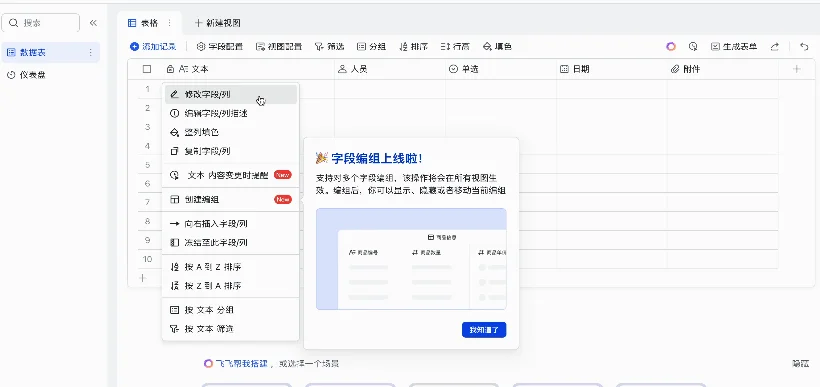This screenshot has height=387, width=820.
Task: Click the 我知道了 button in the popup
Action: [484, 330]
